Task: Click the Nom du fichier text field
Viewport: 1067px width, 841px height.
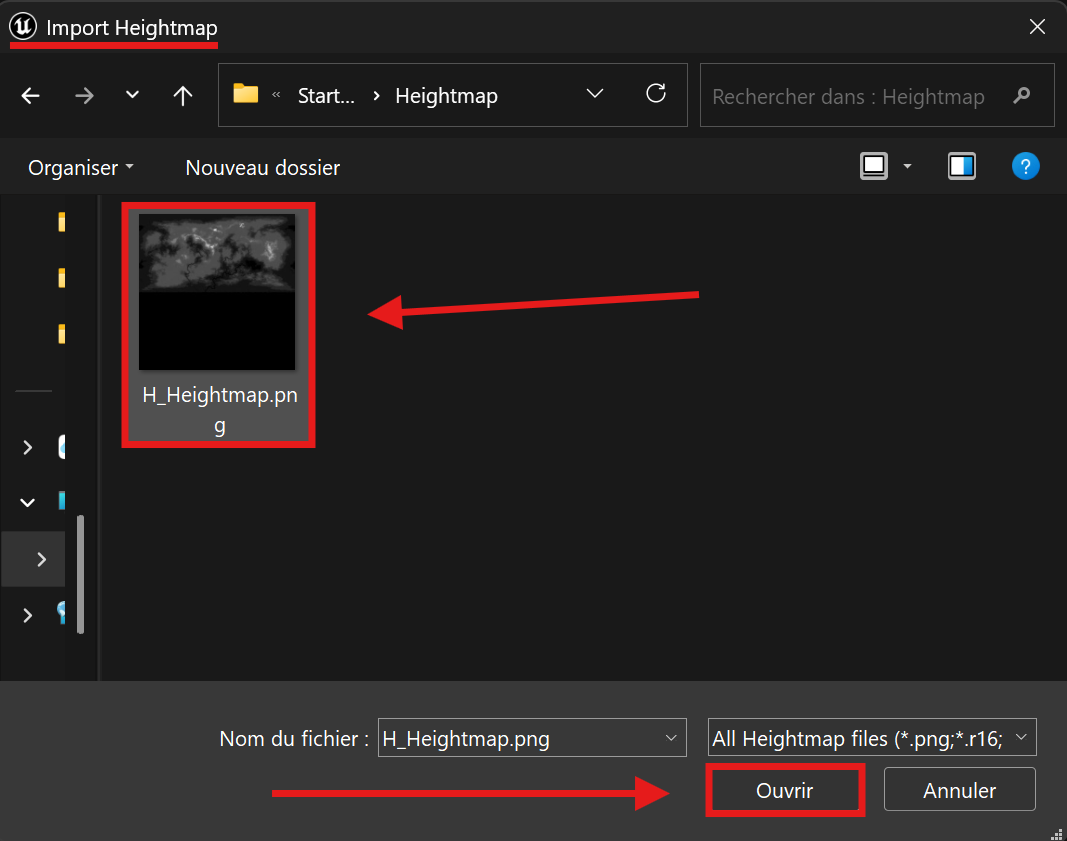Action: [x=532, y=738]
